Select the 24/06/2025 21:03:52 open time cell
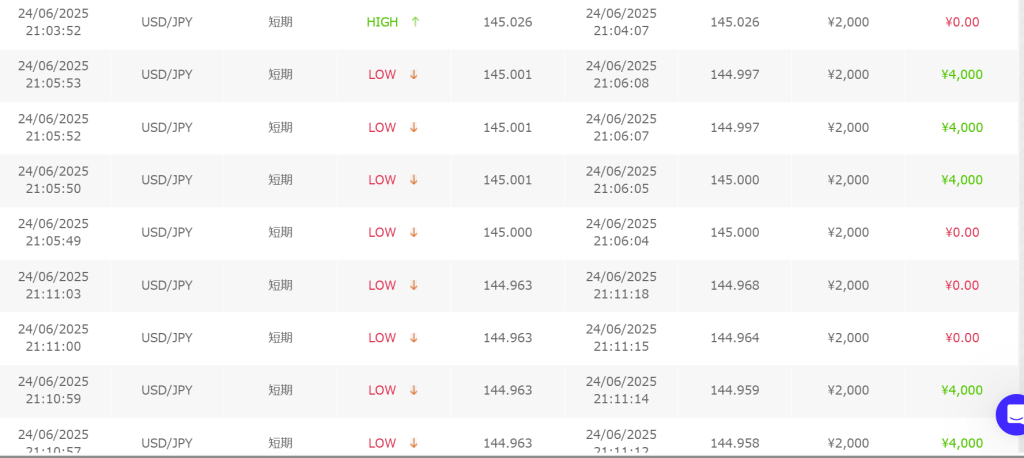Screen dimensions: 1024x458 (x=53, y=22)
